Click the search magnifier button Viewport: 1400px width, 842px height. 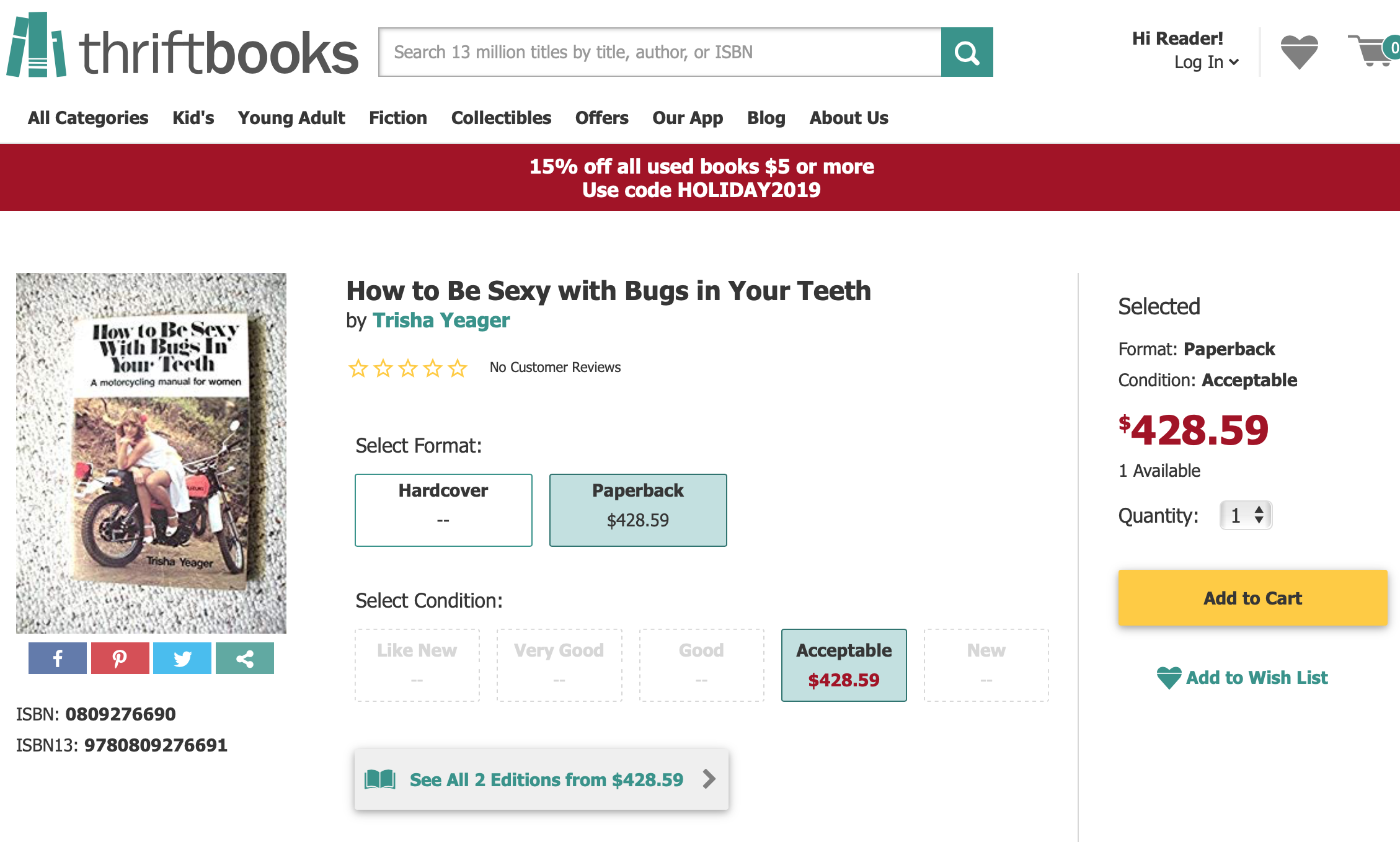pyautogui.click(x=967, y=52)
